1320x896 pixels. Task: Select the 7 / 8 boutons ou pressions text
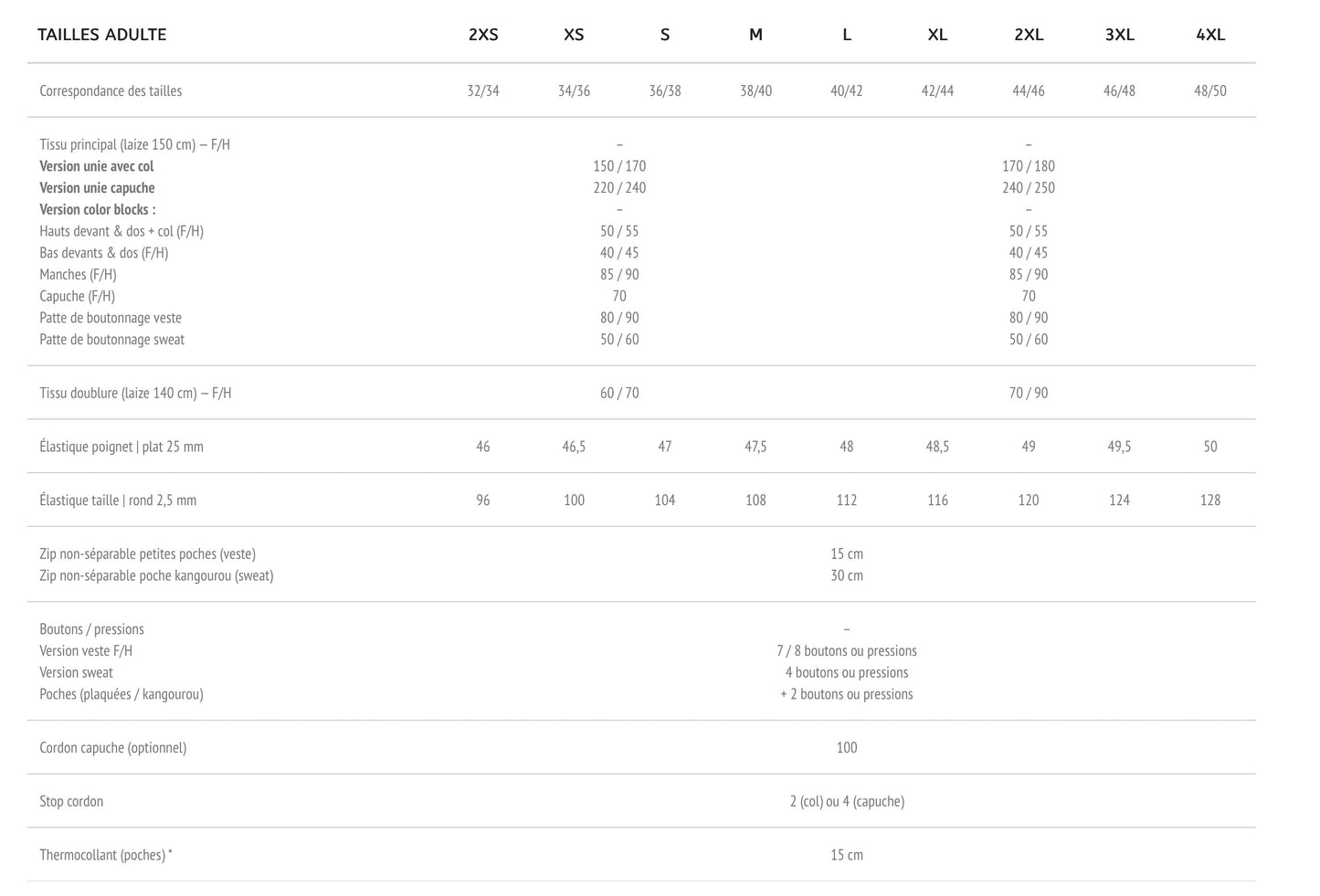(x=846, y=651)
